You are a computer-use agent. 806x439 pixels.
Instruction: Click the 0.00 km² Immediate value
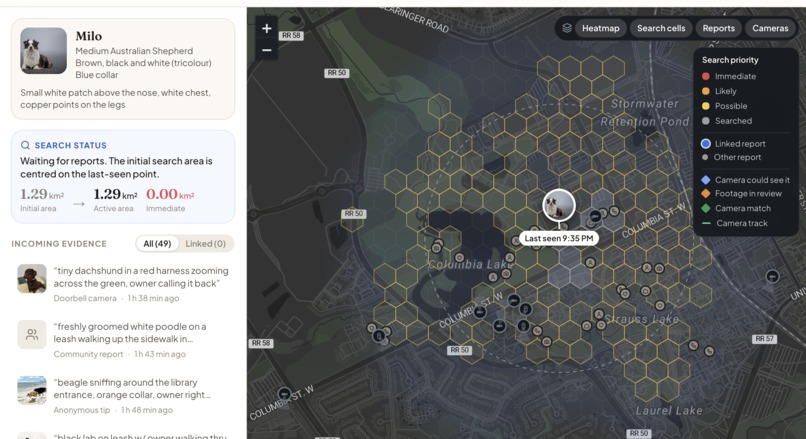170,194
